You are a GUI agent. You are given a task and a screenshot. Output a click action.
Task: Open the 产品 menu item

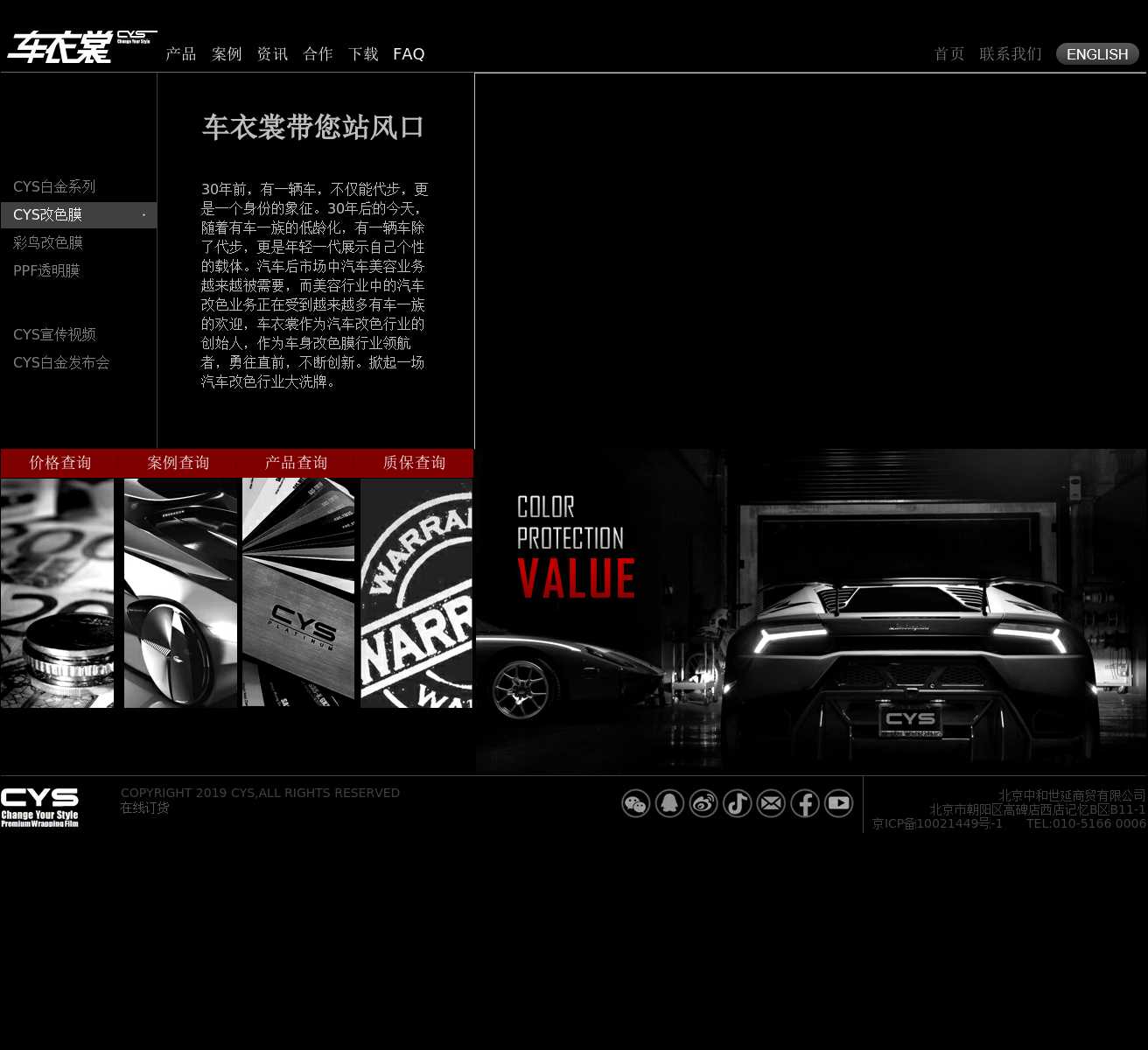(x=181, y=54)
